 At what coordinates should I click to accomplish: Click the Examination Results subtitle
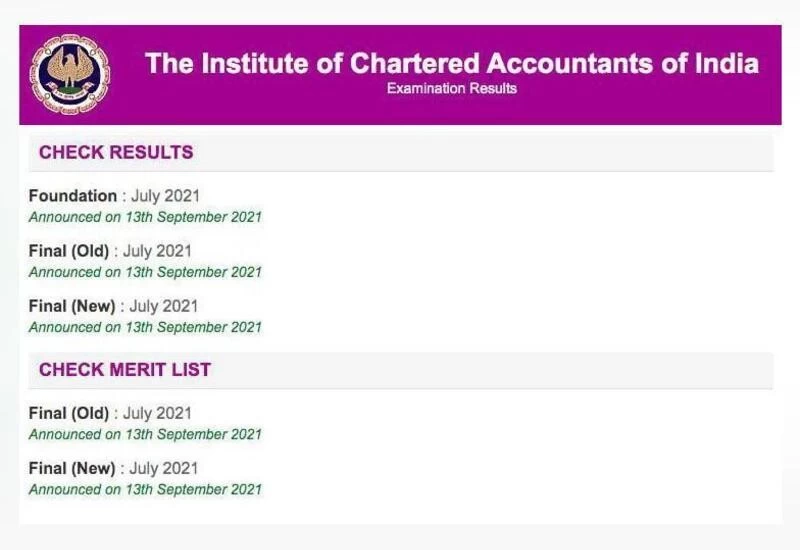(452, 89)
